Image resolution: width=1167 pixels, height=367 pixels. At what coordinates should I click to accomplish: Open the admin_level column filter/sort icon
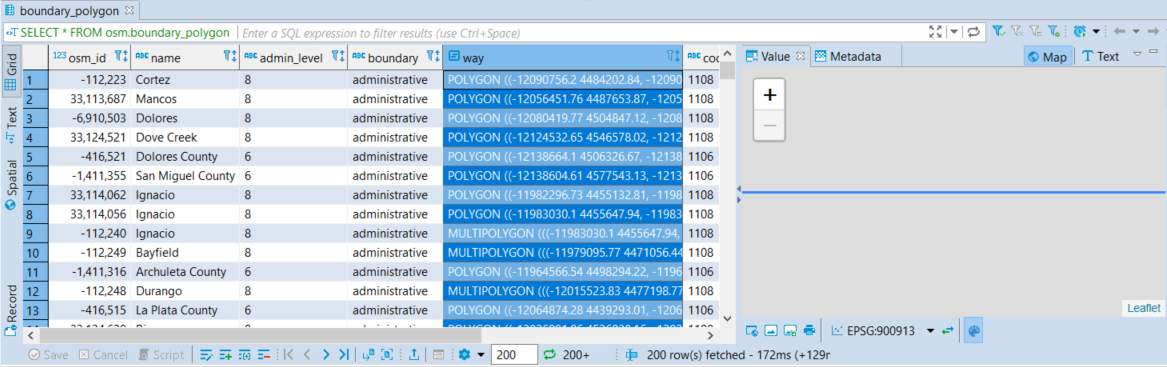[x=338, y=57]
